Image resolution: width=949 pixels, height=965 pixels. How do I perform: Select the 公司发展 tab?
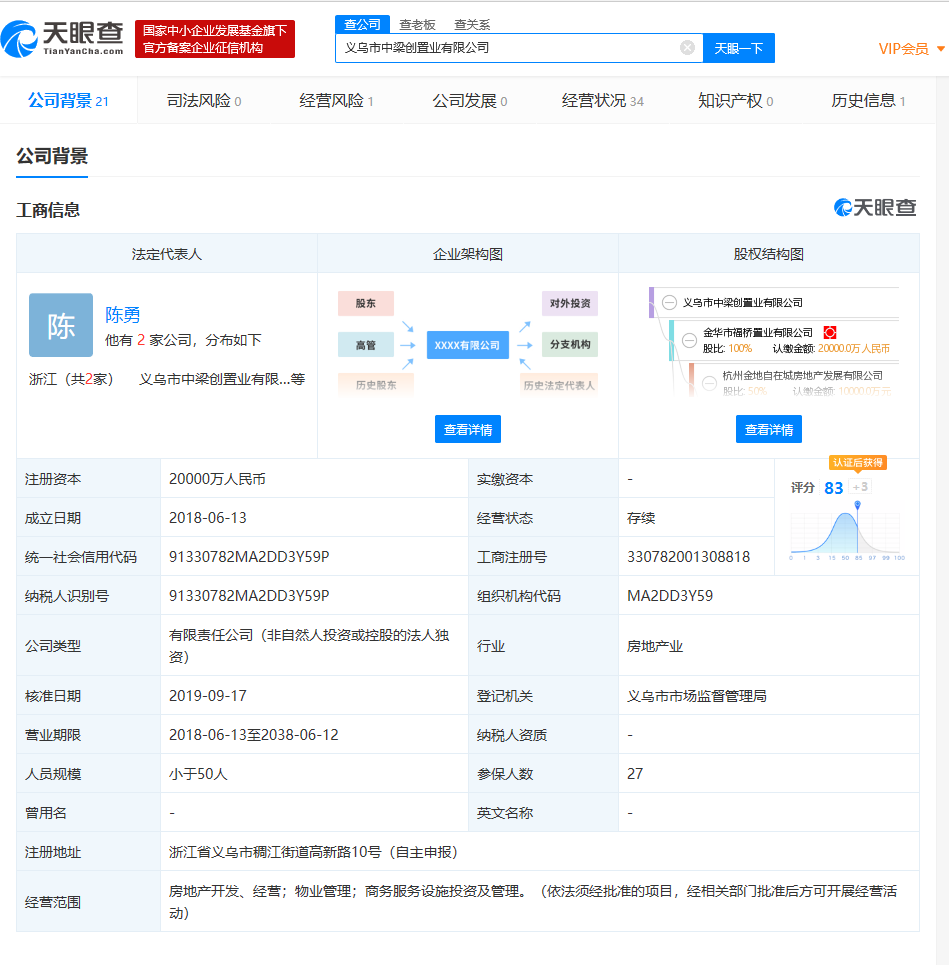470,100
